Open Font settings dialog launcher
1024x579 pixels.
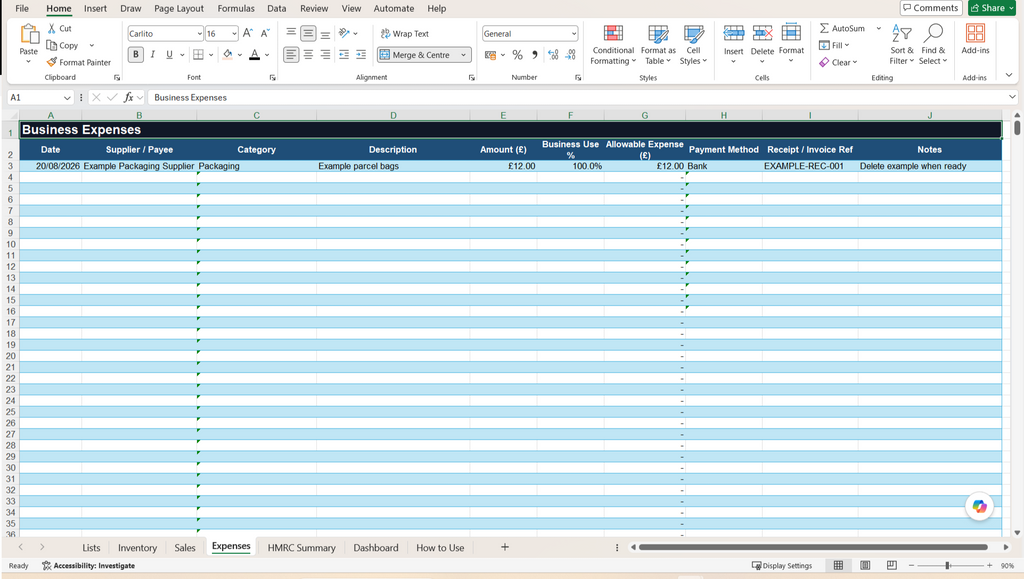pos(272,78)
